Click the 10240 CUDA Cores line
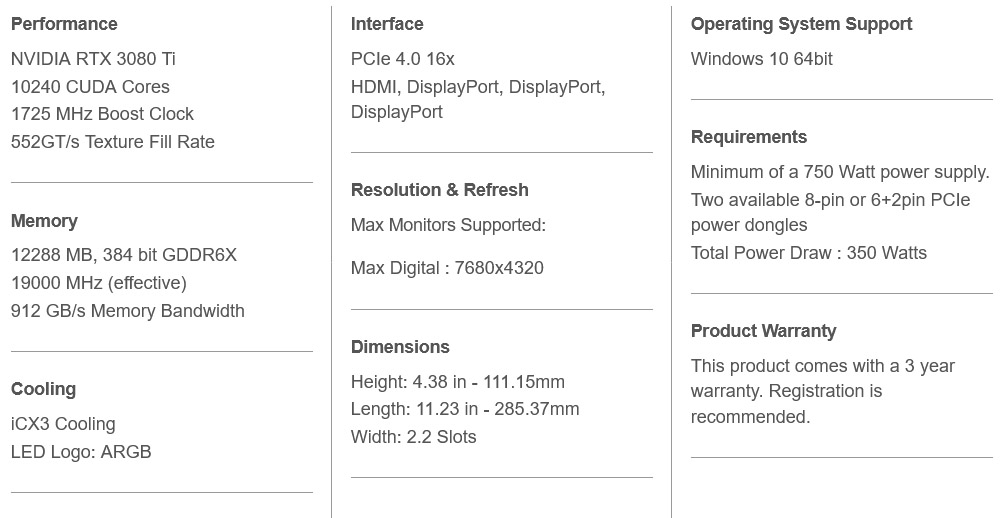1005x518 pixels. coord(90,87)
